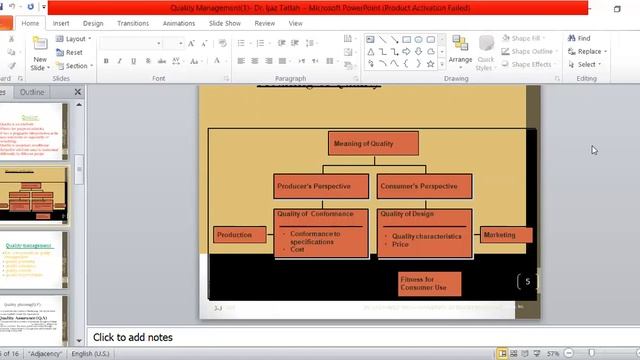Increase the font size

[x=191, y=43]
